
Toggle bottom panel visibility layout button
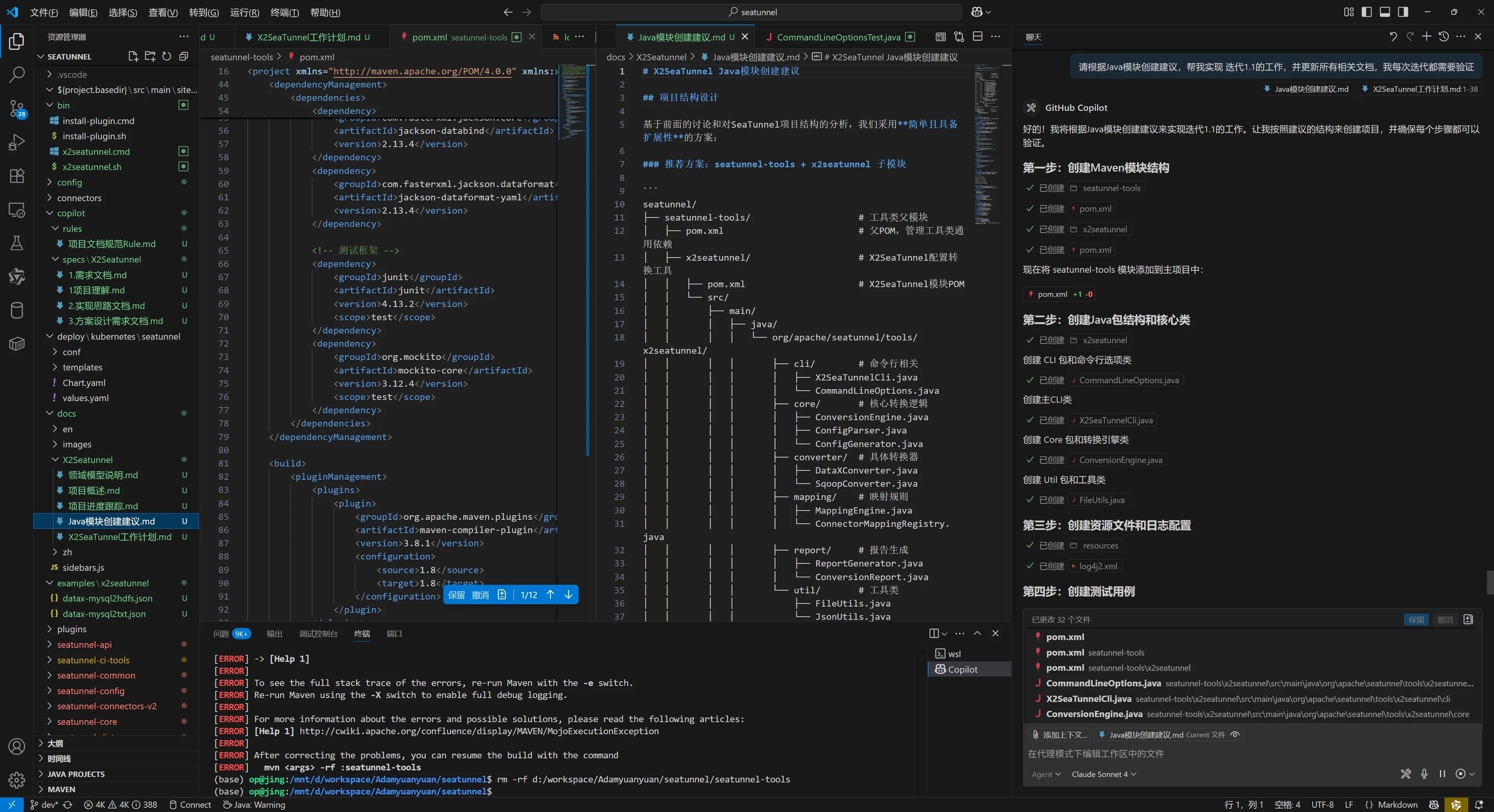pyautogui.click(x=1385, y=12)
